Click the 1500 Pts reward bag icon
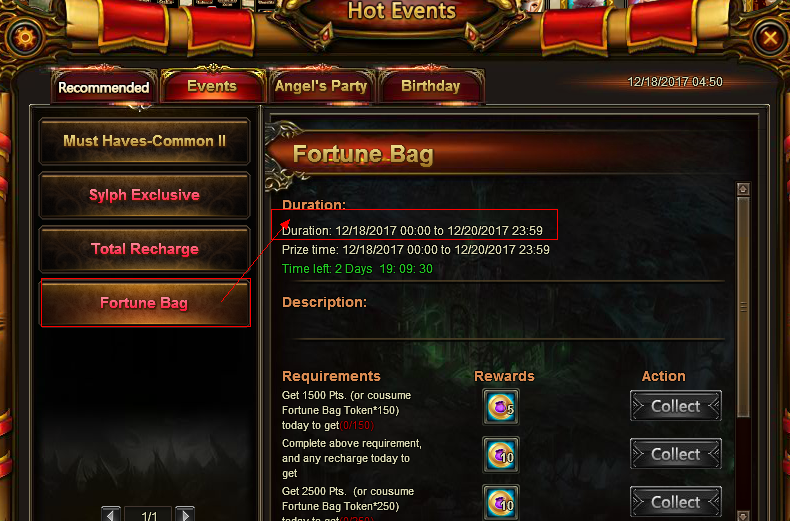The width and height of the screenshot is (790, 521). 500,407
